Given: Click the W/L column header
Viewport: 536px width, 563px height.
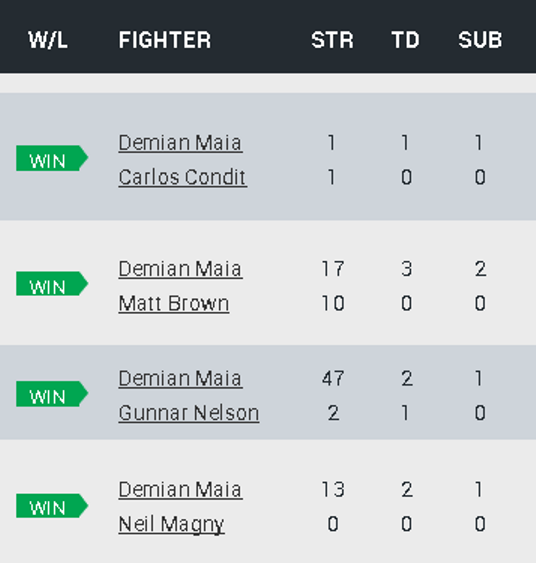Looking at the screenshot, I should tap(48, 40).
